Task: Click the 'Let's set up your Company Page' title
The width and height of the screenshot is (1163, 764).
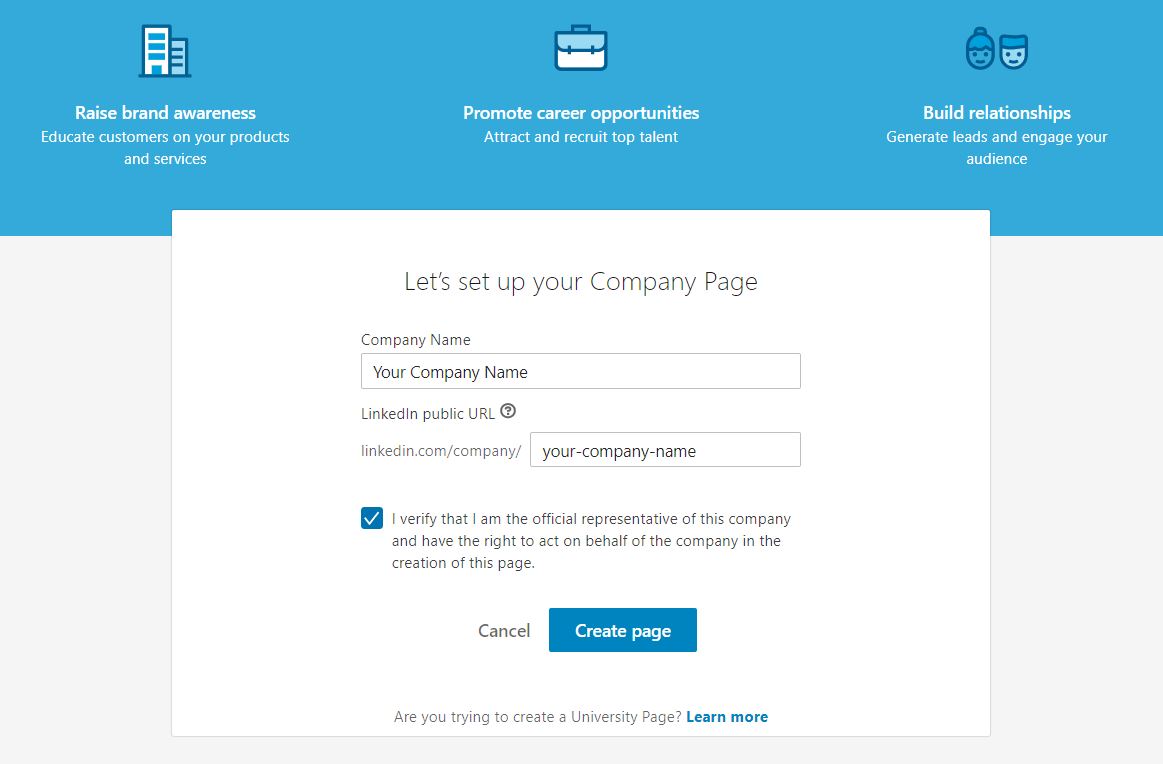Action: point(581,282)
